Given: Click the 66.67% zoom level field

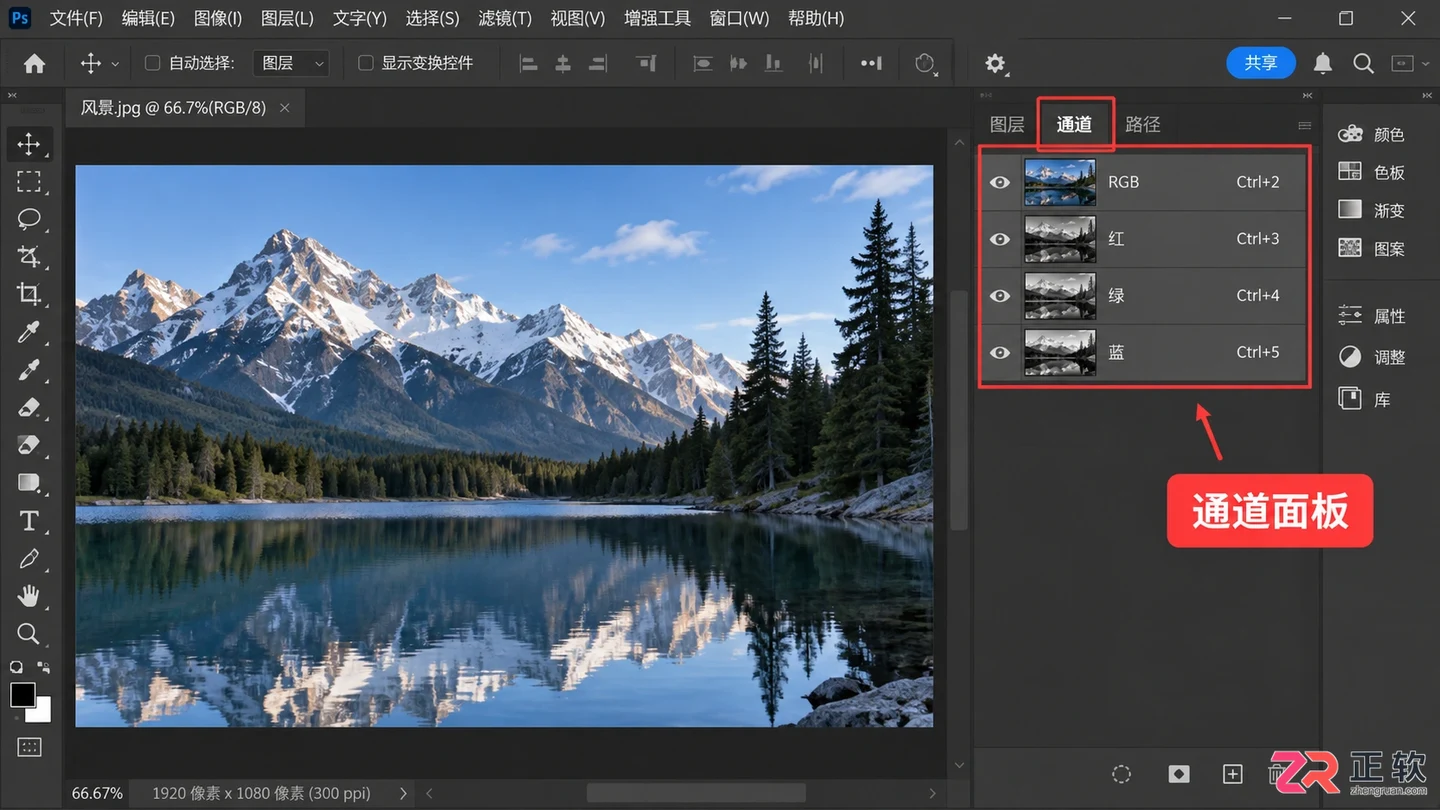Looking at the screenshot, I should [x=97, y=793].
